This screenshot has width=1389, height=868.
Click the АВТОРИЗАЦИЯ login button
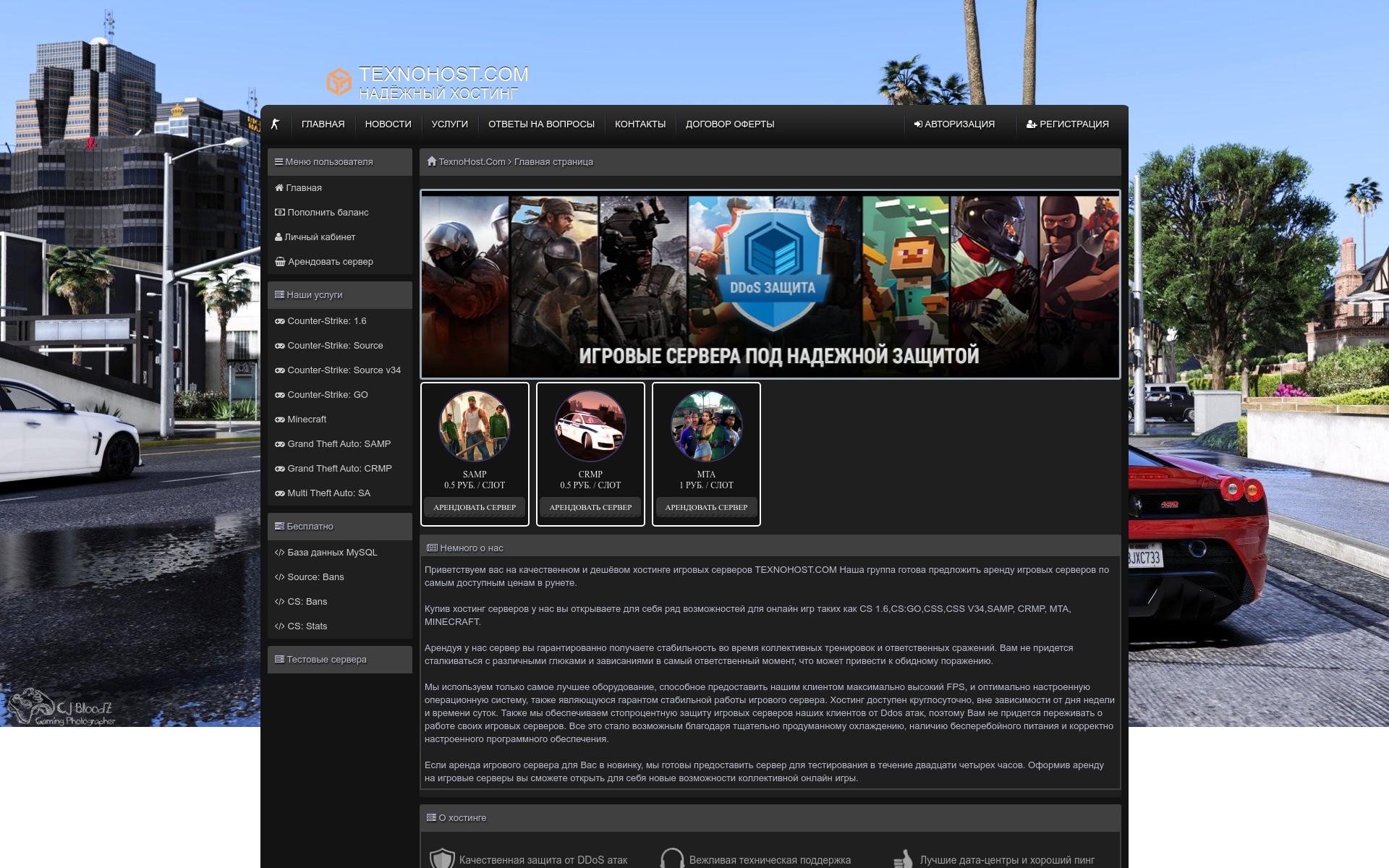(954, 124)
